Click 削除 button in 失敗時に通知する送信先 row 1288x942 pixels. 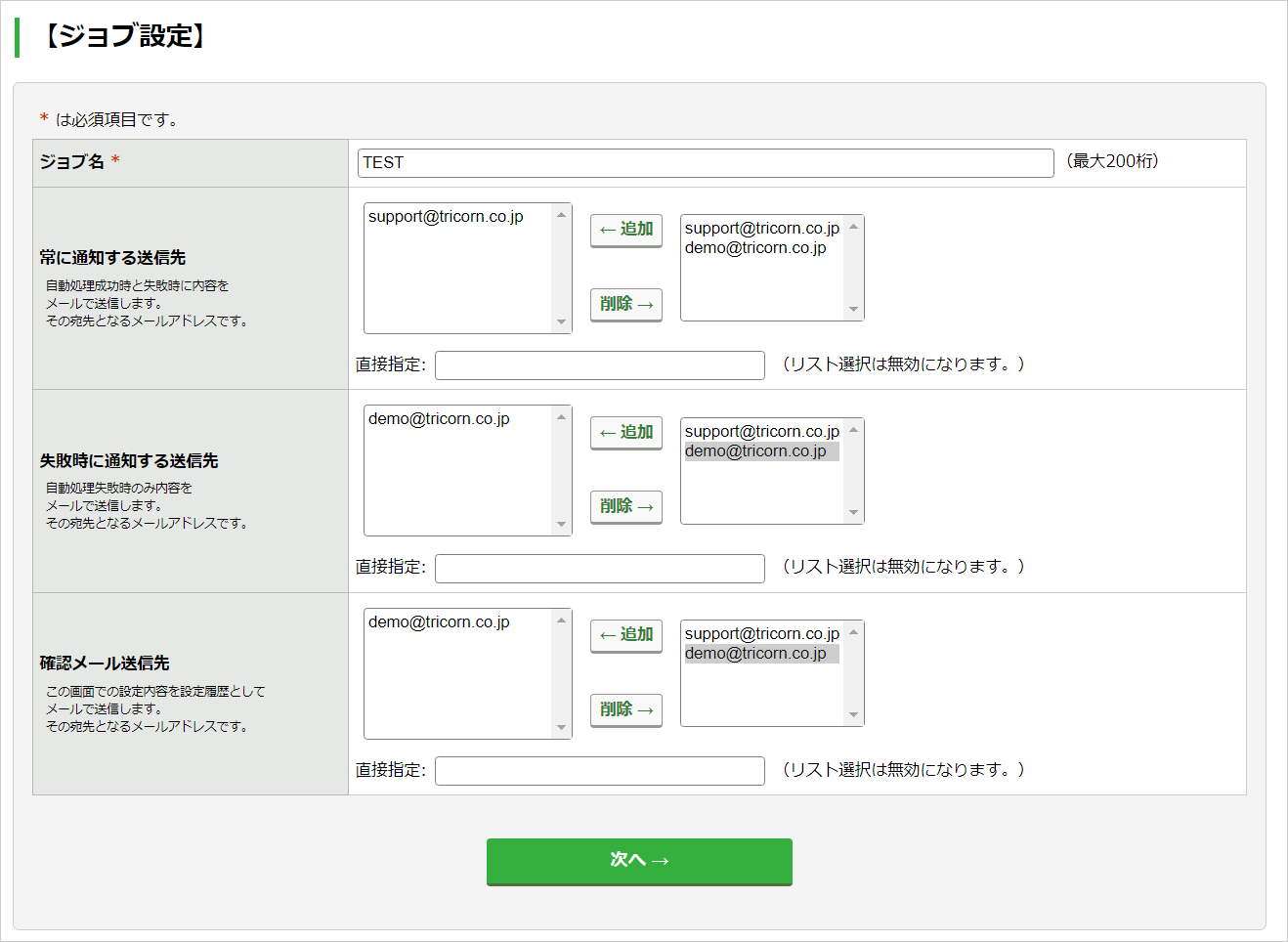(x=626, y=507)
